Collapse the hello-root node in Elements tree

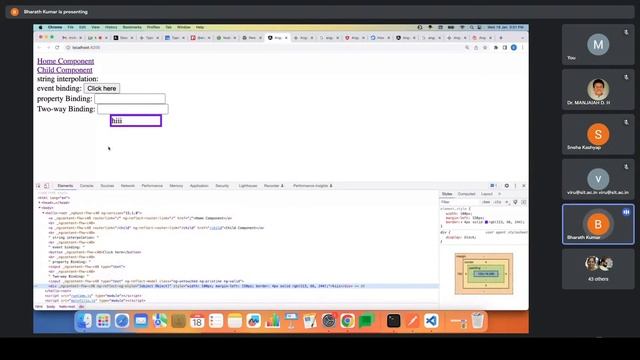(x=43, y=213)
